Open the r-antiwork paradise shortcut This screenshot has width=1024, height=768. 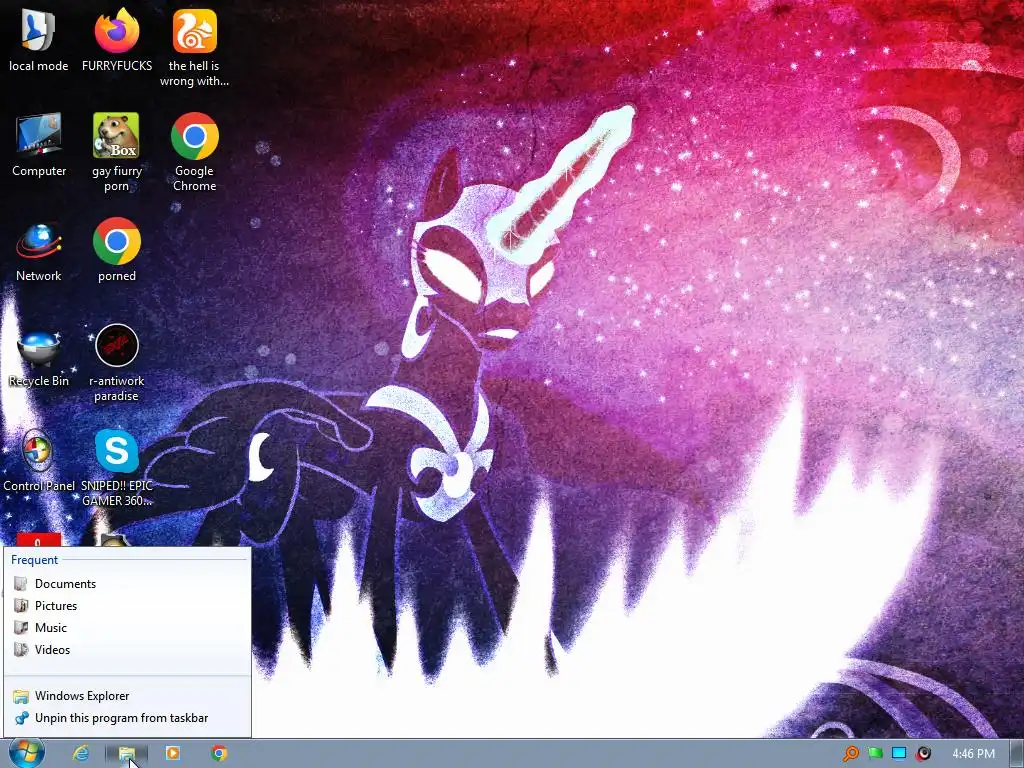116,362
